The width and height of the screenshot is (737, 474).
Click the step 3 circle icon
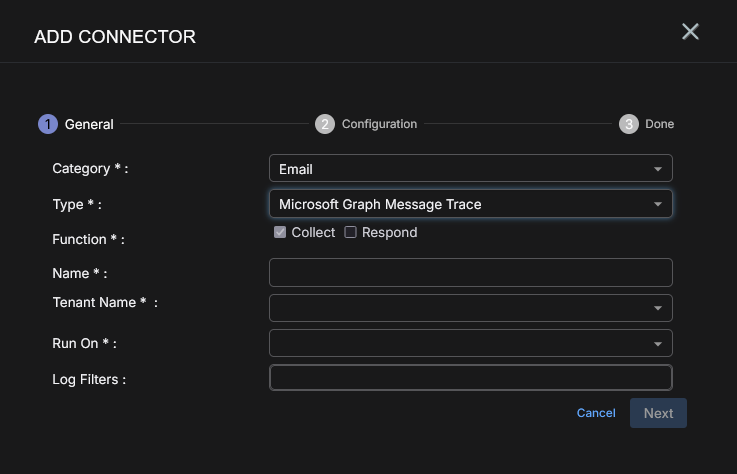point(628,124)
